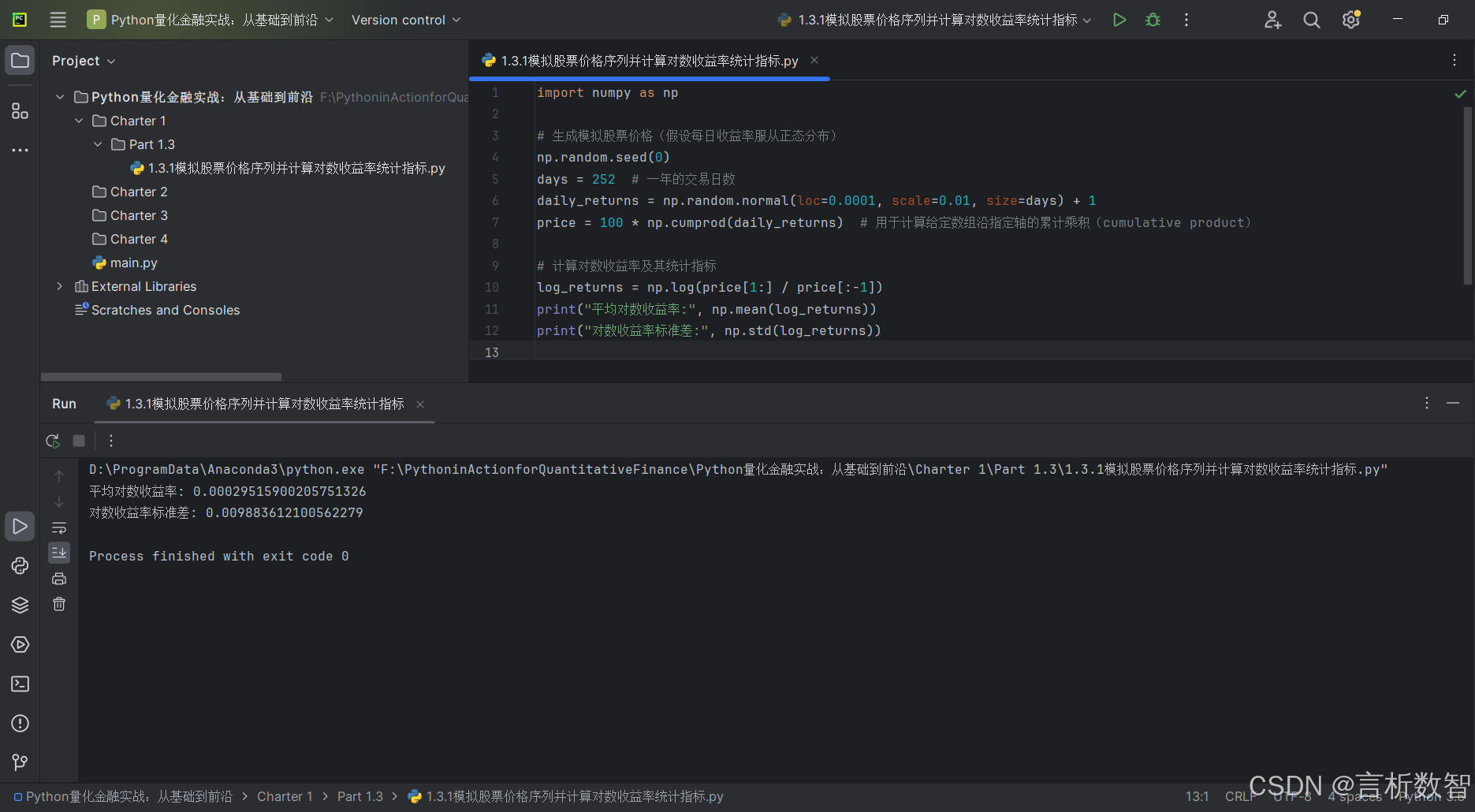This screenshot has width=1475, height=812.
Task: Expand External Libraries node
Action: click(60, 286)
